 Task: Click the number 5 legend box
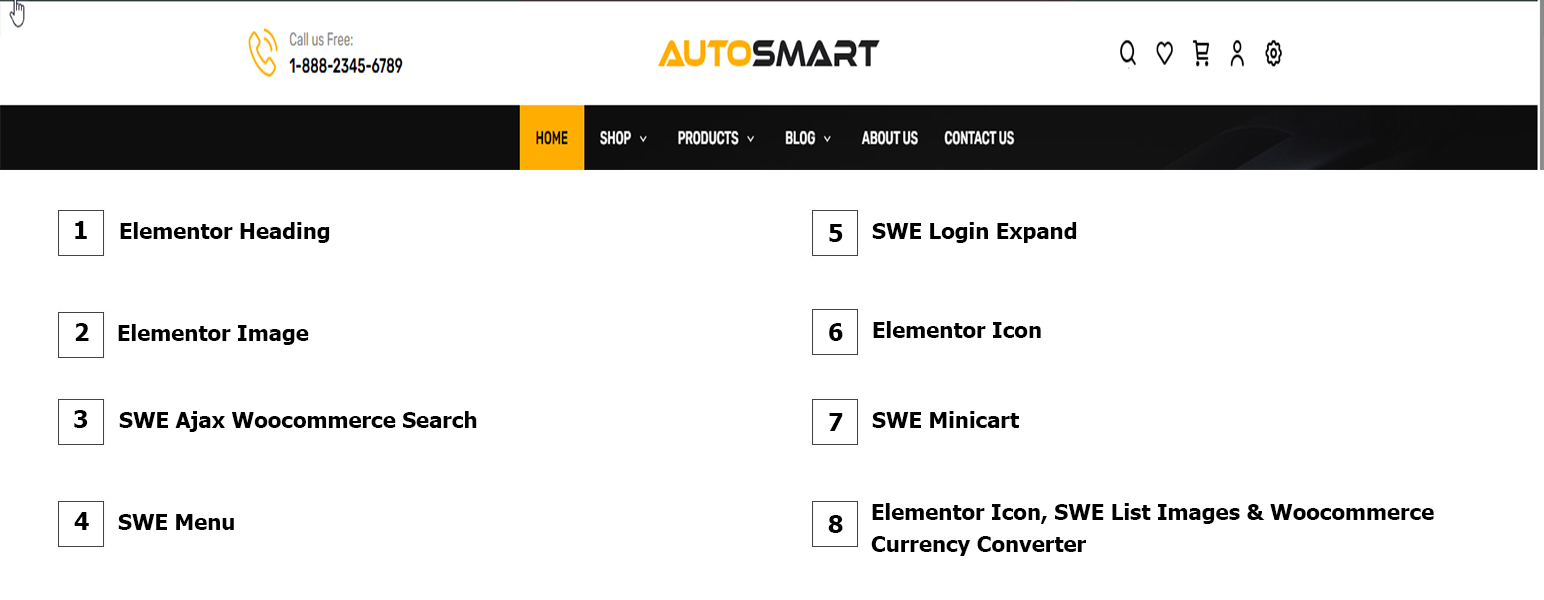tap(835, 233)
